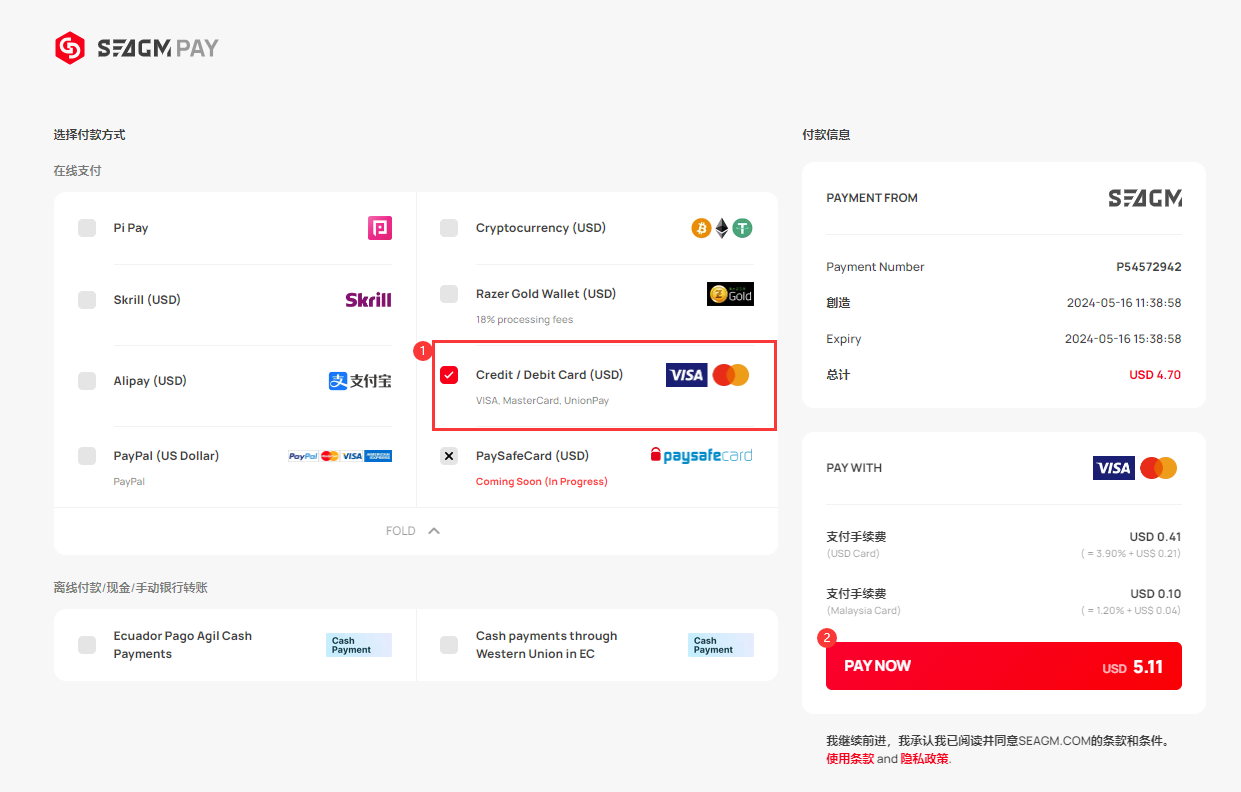Click the Razer Gold Wallet (USD) label
The height and width of the screenshot is (792, 1241).
click(x=546, y=294)
